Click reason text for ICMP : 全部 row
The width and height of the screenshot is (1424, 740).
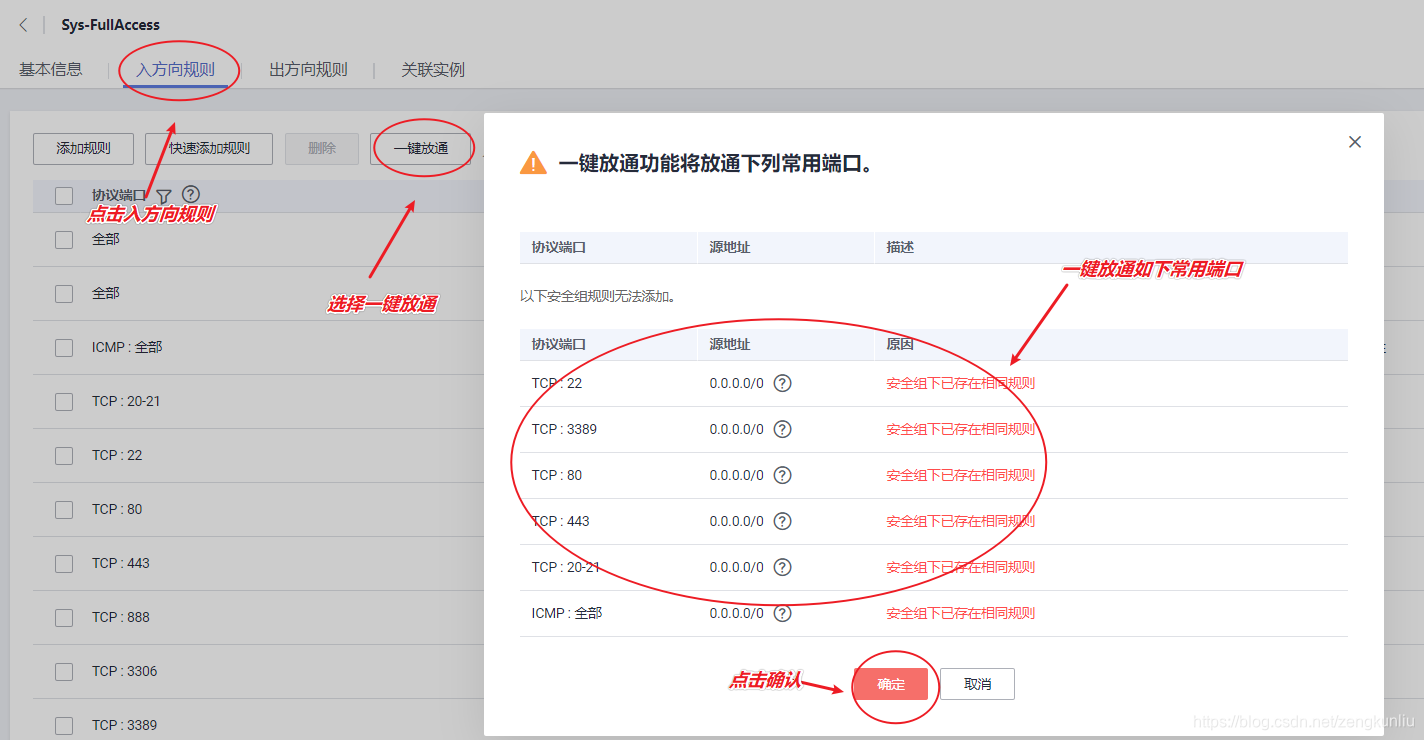click(x=961, y=613)
